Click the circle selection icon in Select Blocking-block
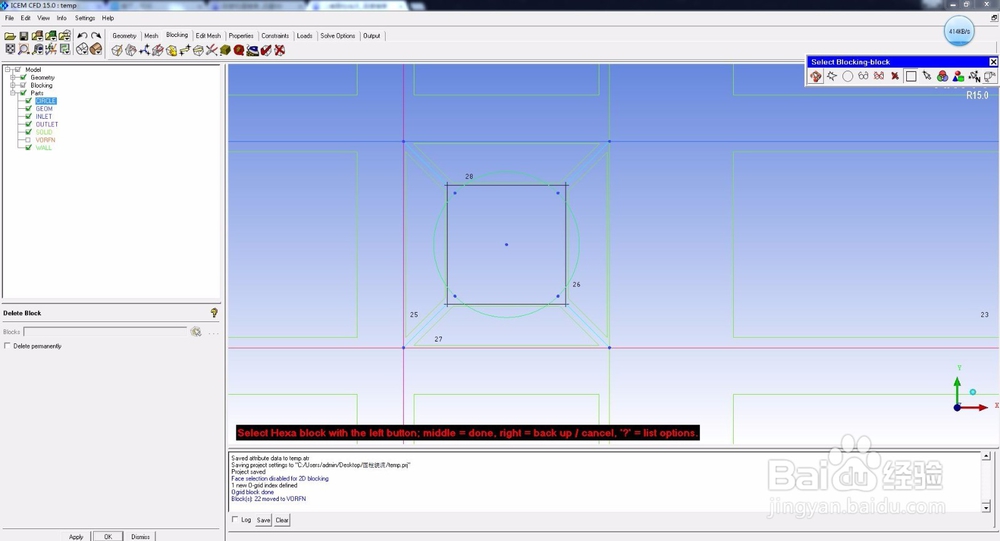The height and width of the screenshot is (541, 1000). pos(848,76)
